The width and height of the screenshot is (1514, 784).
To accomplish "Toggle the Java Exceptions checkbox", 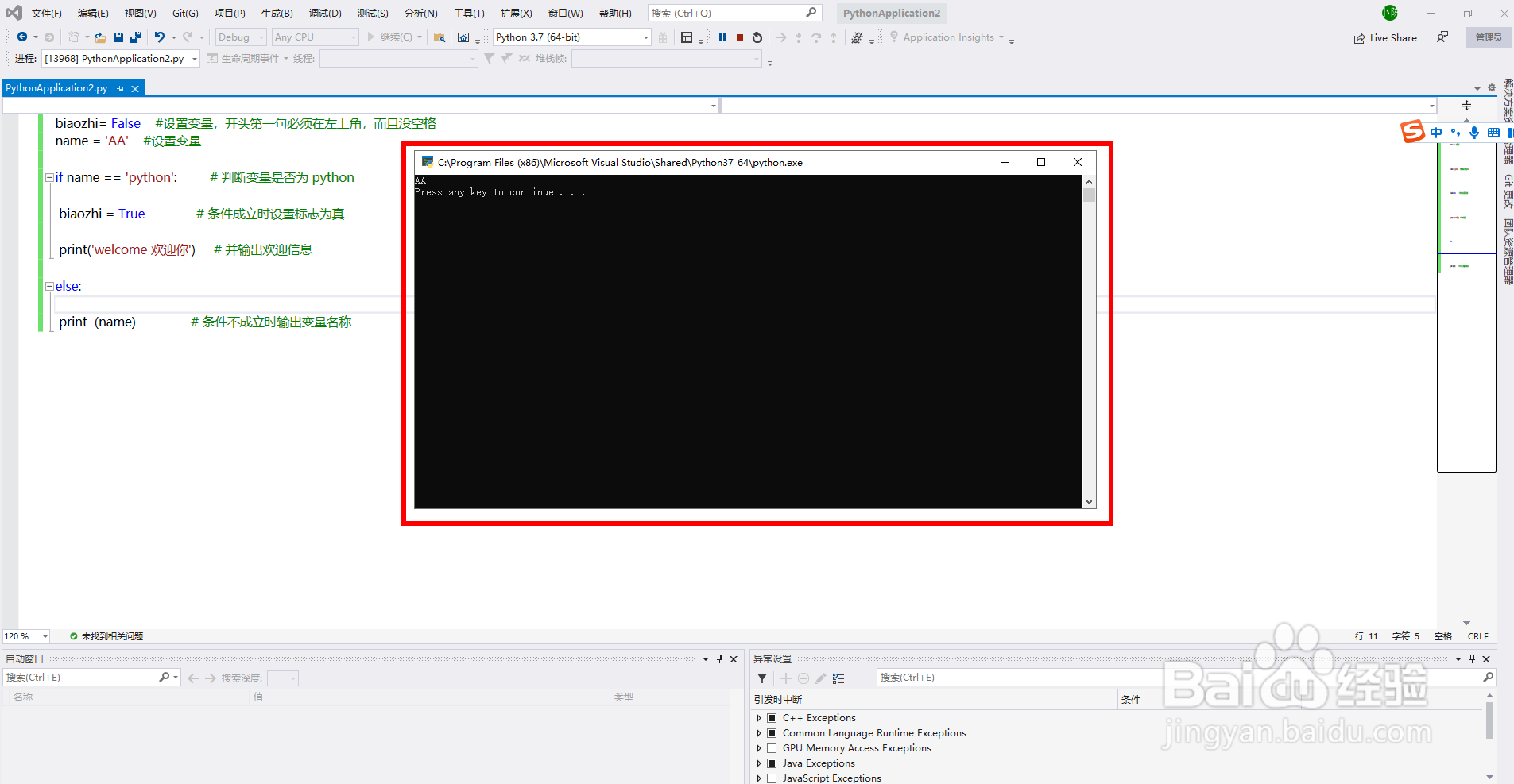I will point(772,763).
